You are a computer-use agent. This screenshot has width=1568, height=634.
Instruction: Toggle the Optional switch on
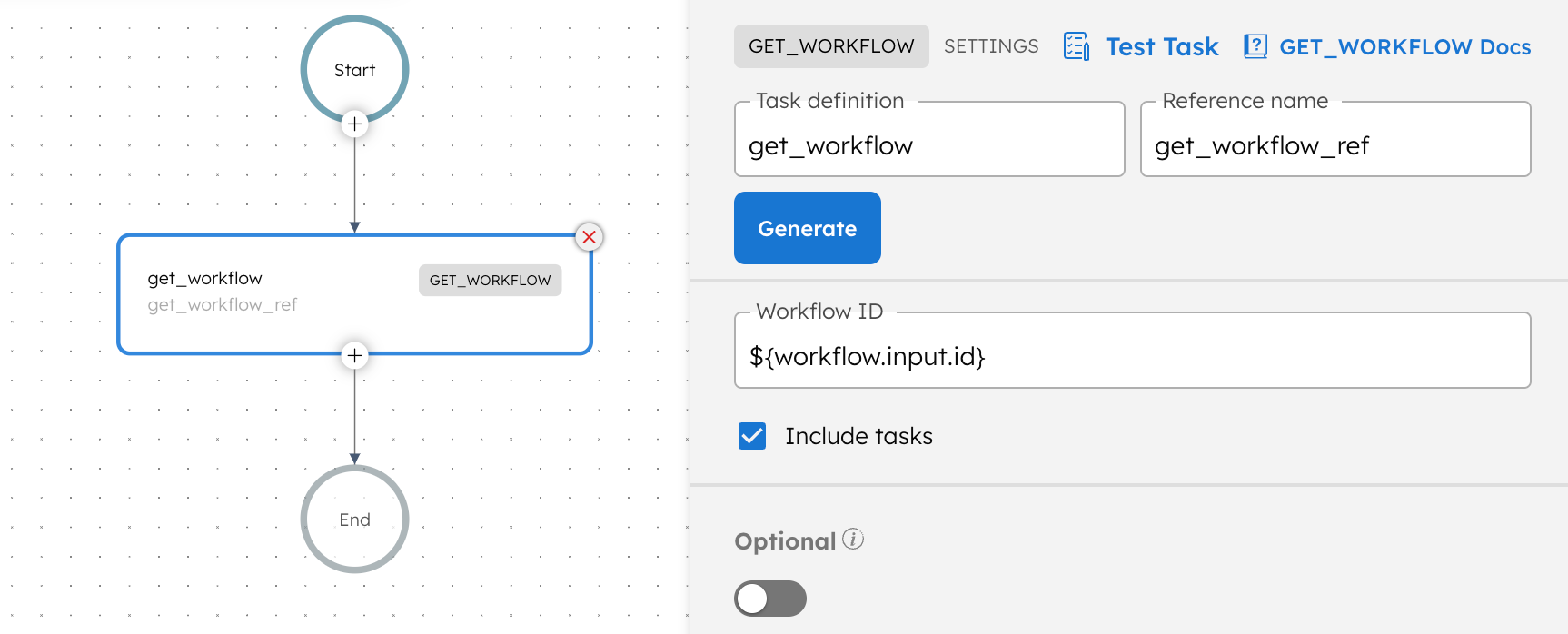[770, 599]
